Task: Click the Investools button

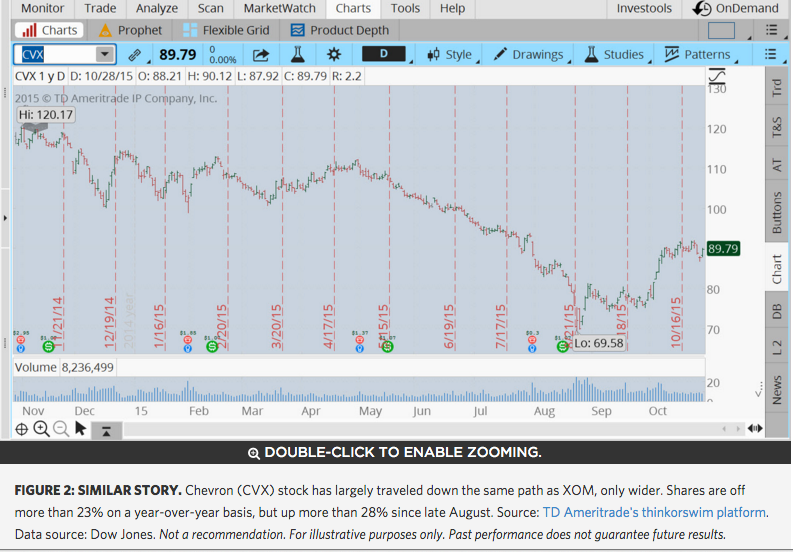Action: 644,9
